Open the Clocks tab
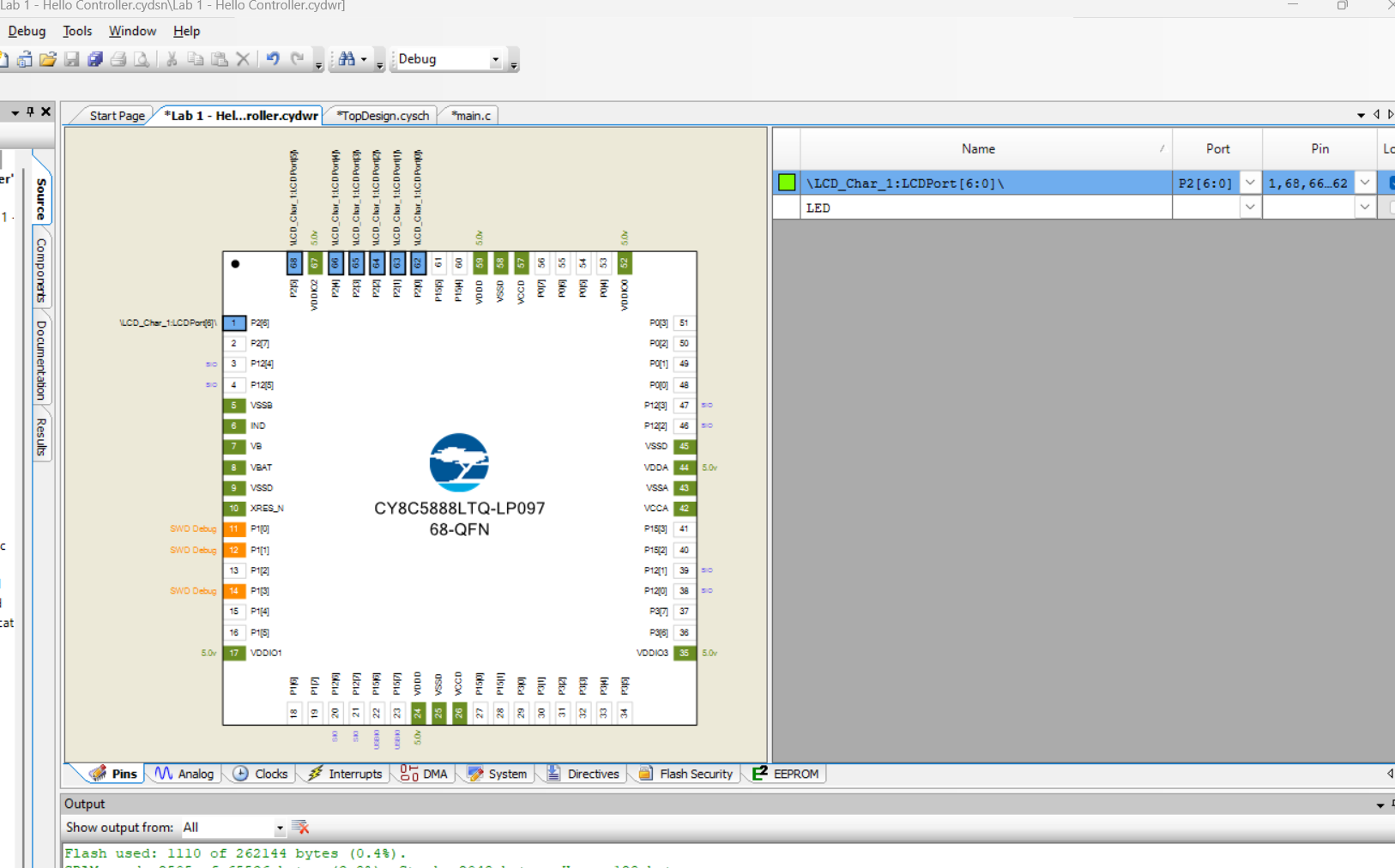Screen dimensions: 1395x868 260,774
